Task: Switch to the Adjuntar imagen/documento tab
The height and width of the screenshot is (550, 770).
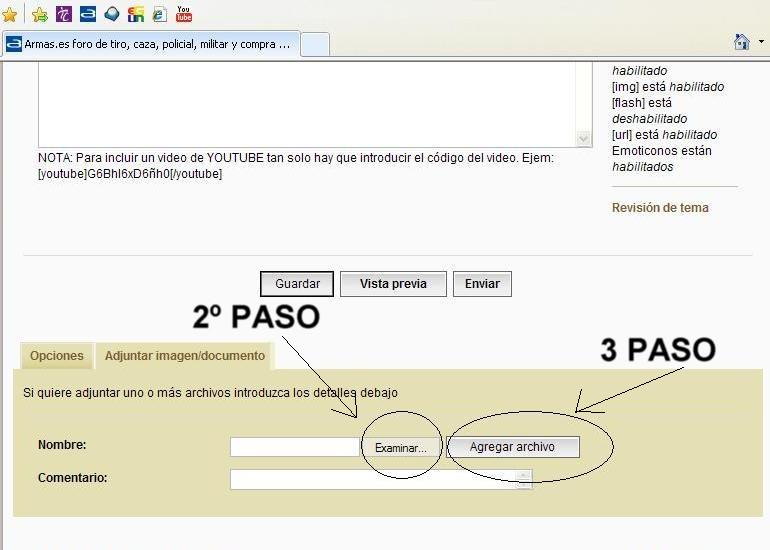Action: [185, 356]
